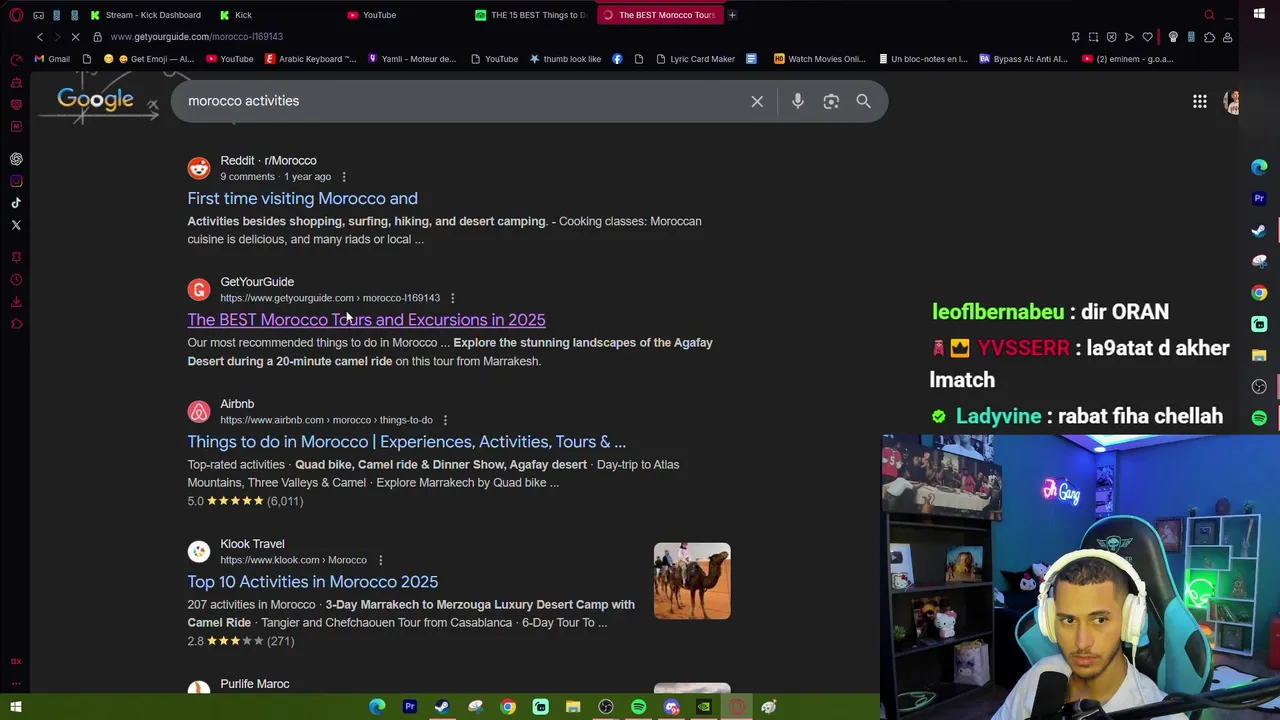Submit search with magnifier icon
Screen dimensions: 1280x720
pos(863,101)
